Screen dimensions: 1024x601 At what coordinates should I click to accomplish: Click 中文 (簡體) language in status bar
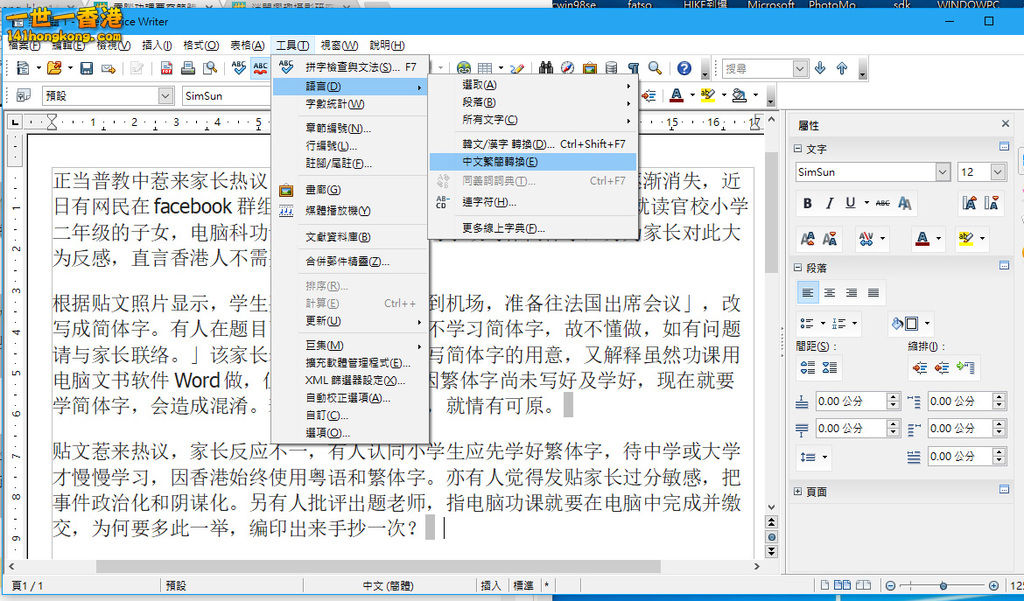pyautogui.click(x=388, y=585)
